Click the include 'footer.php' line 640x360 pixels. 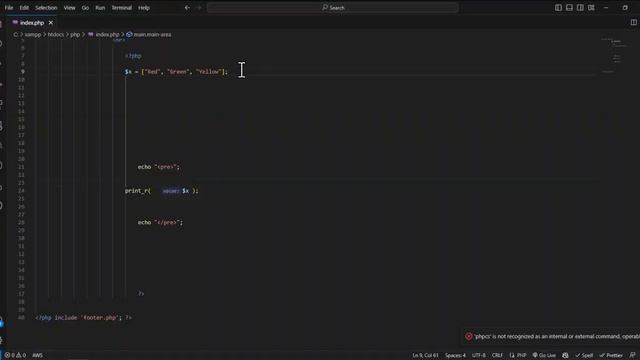(84, 318)
